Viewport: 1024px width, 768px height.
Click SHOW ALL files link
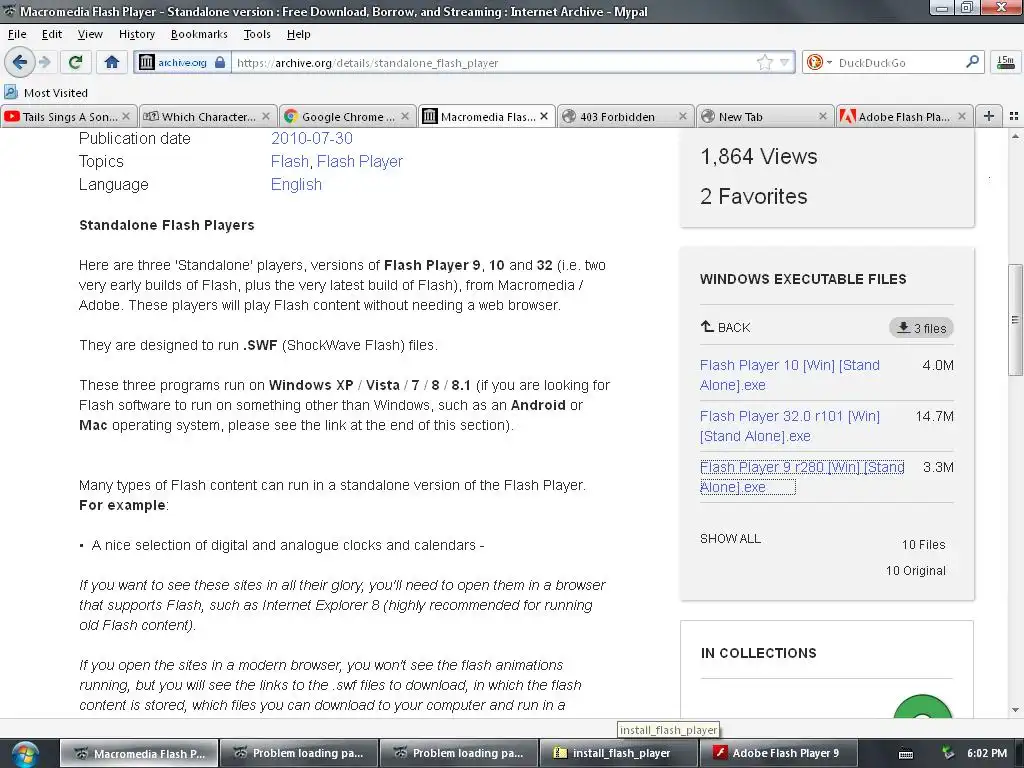(730, 539)
